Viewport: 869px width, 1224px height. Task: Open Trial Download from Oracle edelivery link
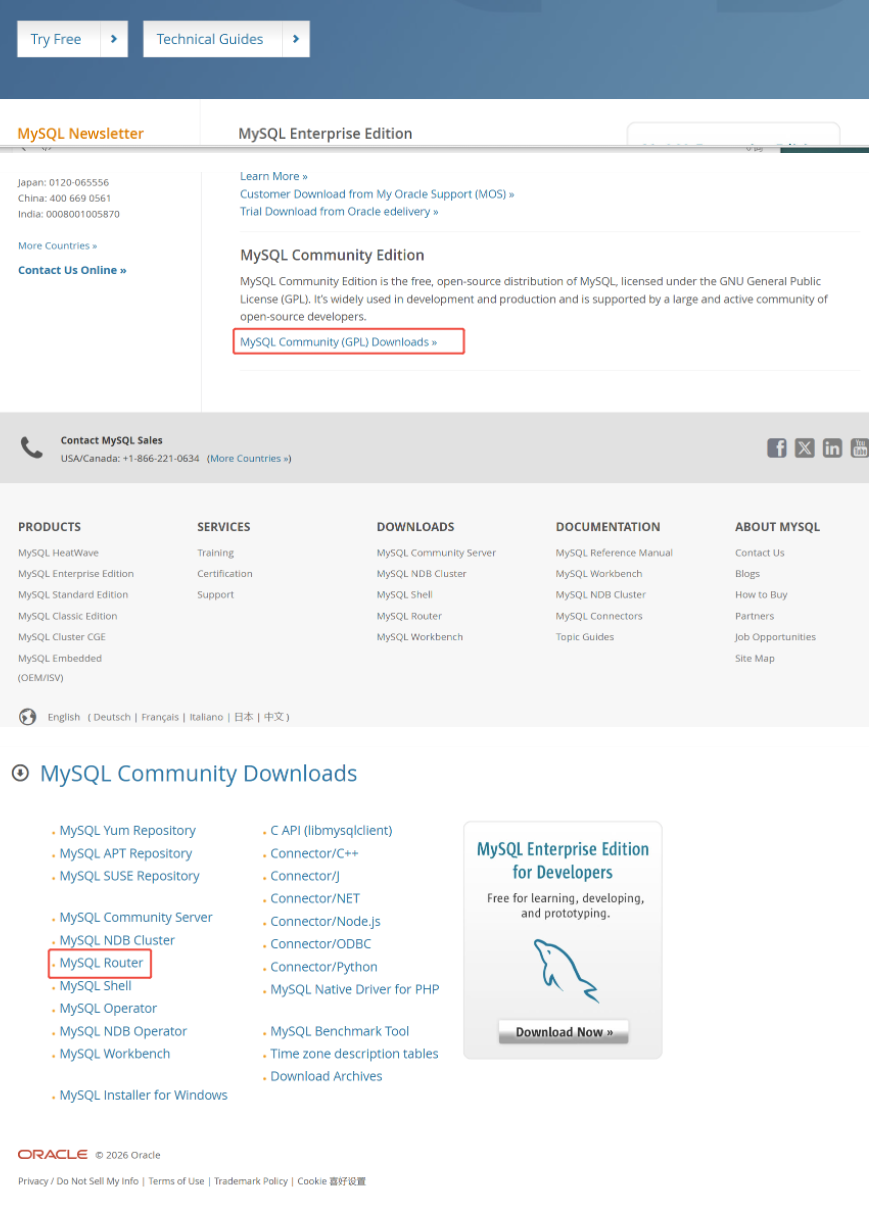point(339,211)
